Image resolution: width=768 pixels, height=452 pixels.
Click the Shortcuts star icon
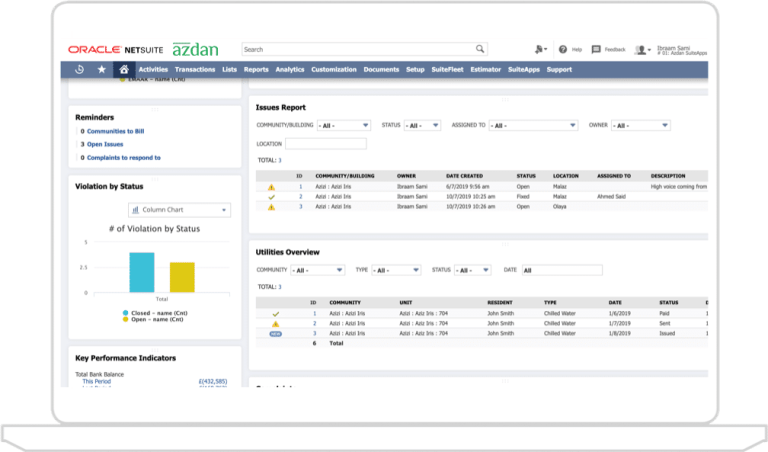pos(101,70)
